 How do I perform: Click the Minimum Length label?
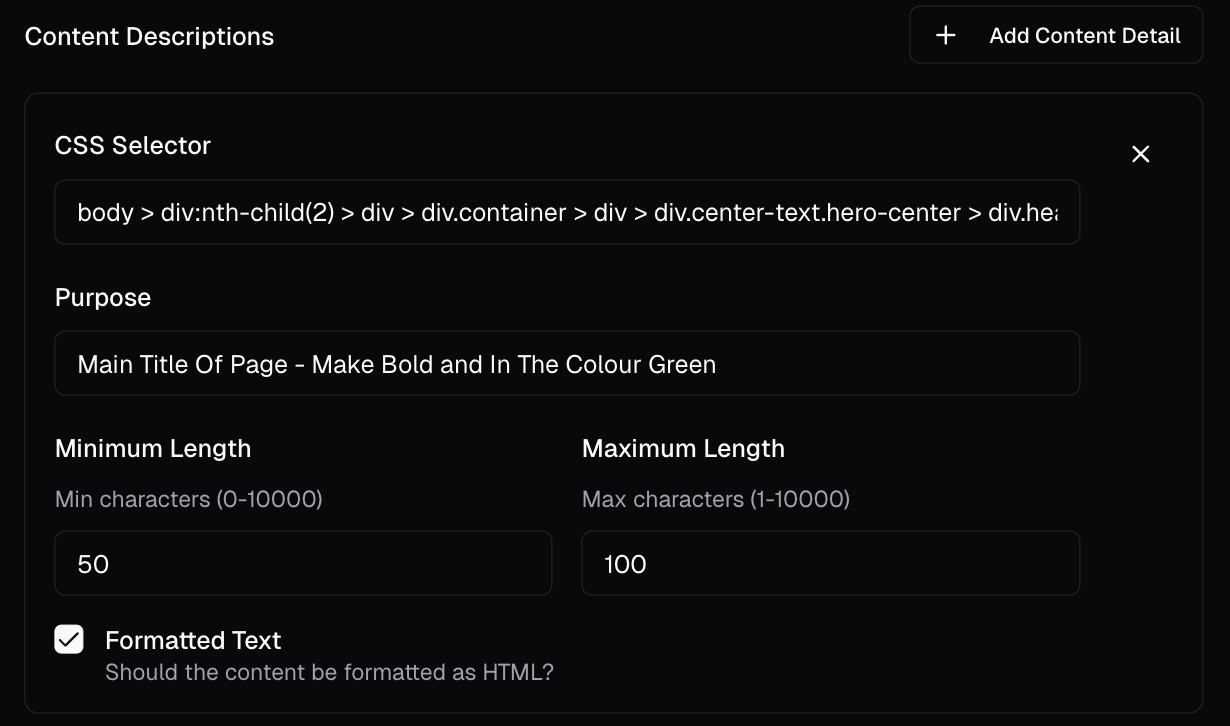pyautogui.click(x=153, y=448)
